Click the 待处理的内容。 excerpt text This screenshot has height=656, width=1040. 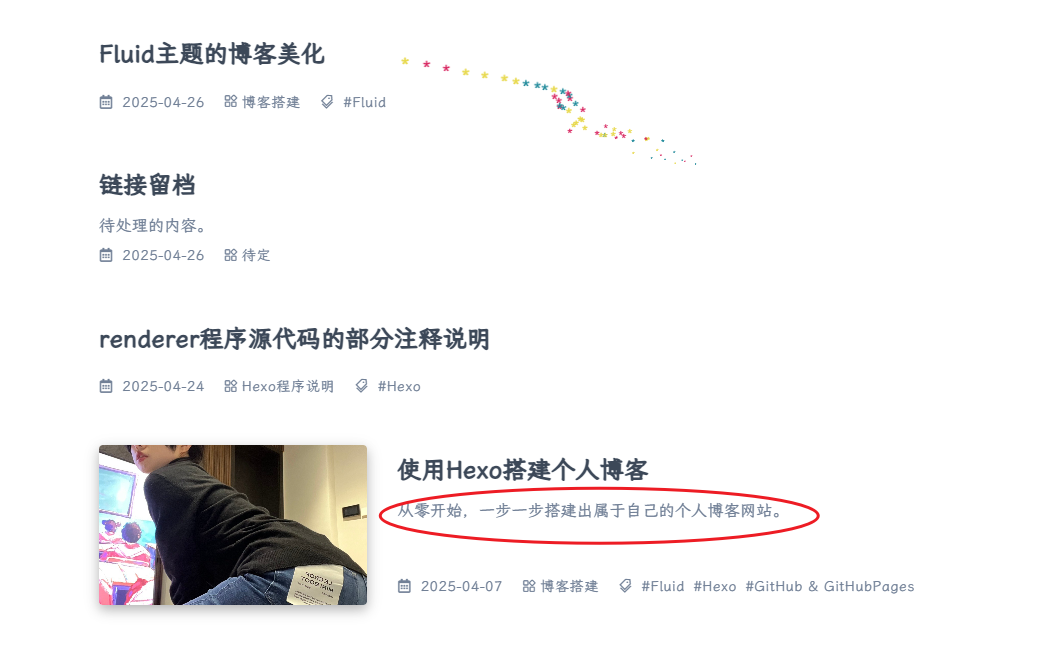coord(153,226)
